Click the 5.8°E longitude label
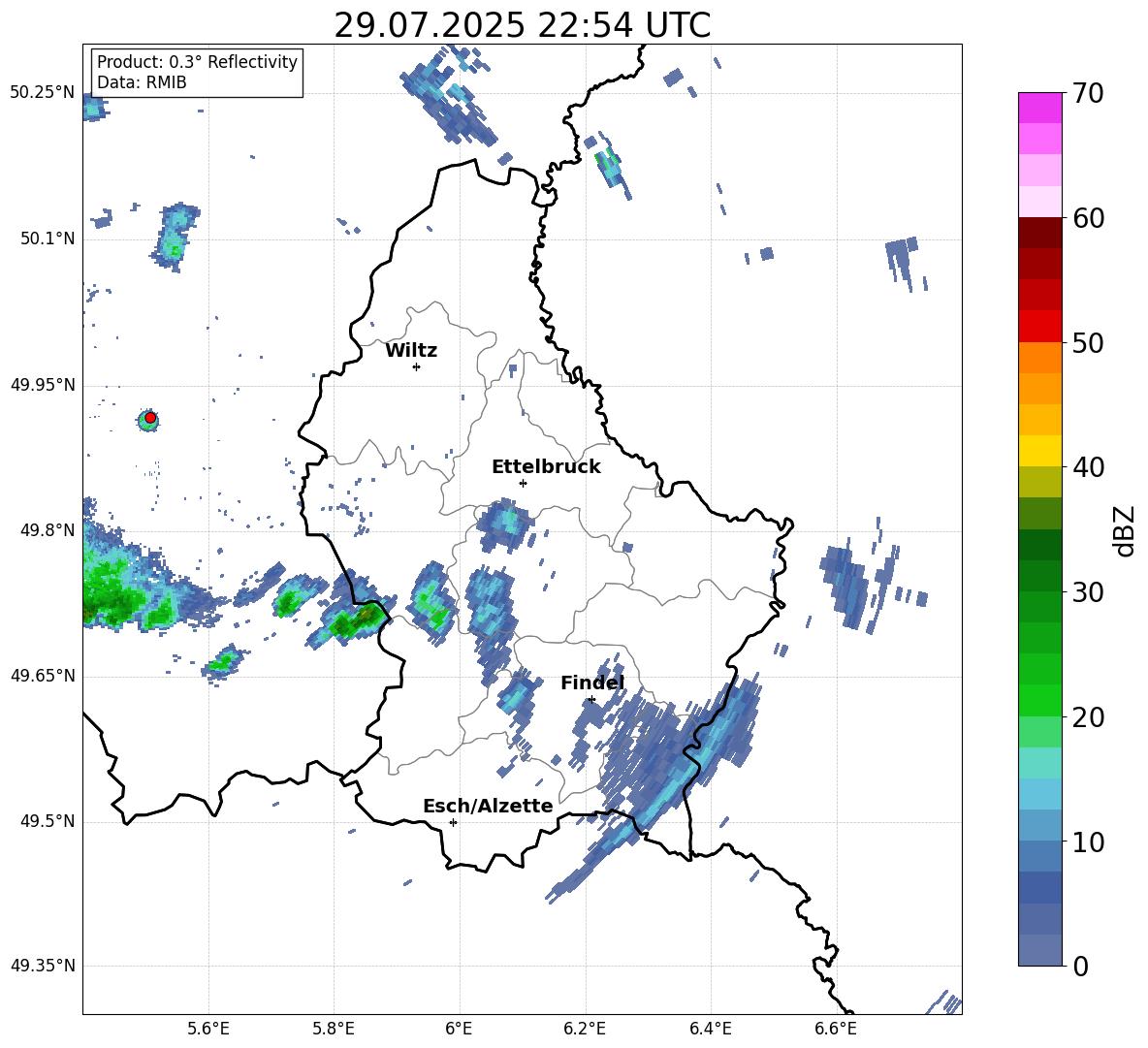Viewport: 1148px width, 1048px height. [334, 1029]
